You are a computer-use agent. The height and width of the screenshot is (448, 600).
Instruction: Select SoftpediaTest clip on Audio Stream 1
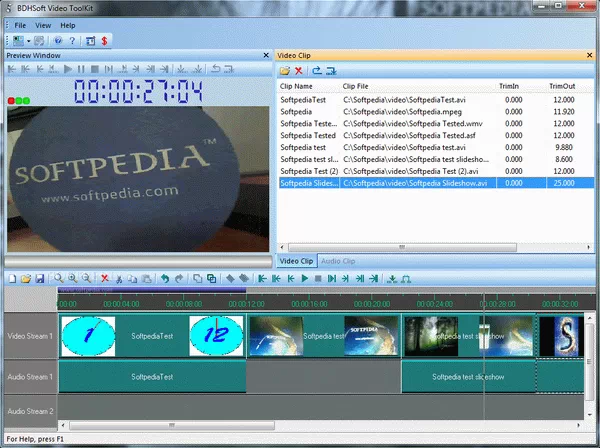pos(152,377)
